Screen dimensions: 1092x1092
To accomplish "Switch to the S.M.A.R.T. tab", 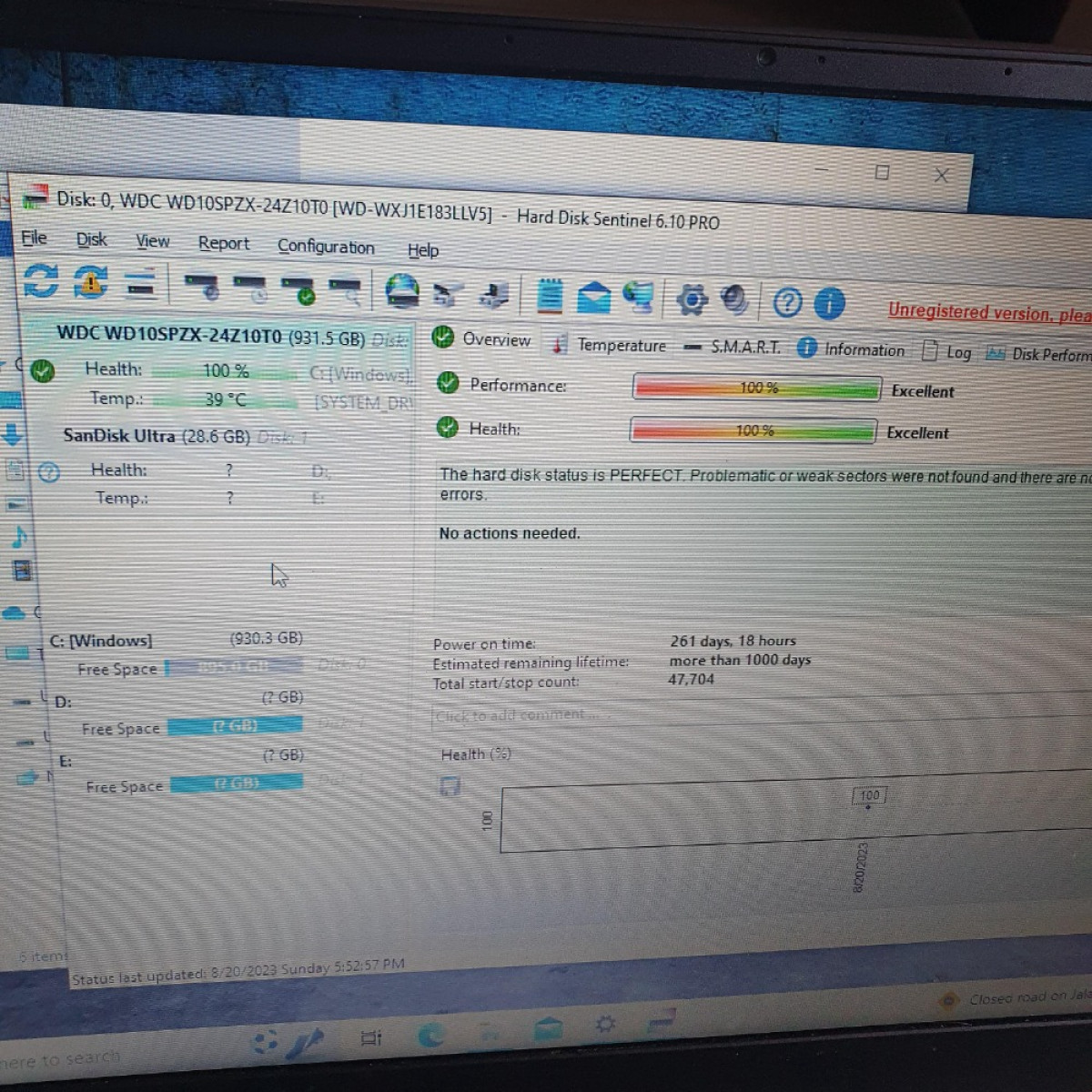I will (x=733, y=347).
